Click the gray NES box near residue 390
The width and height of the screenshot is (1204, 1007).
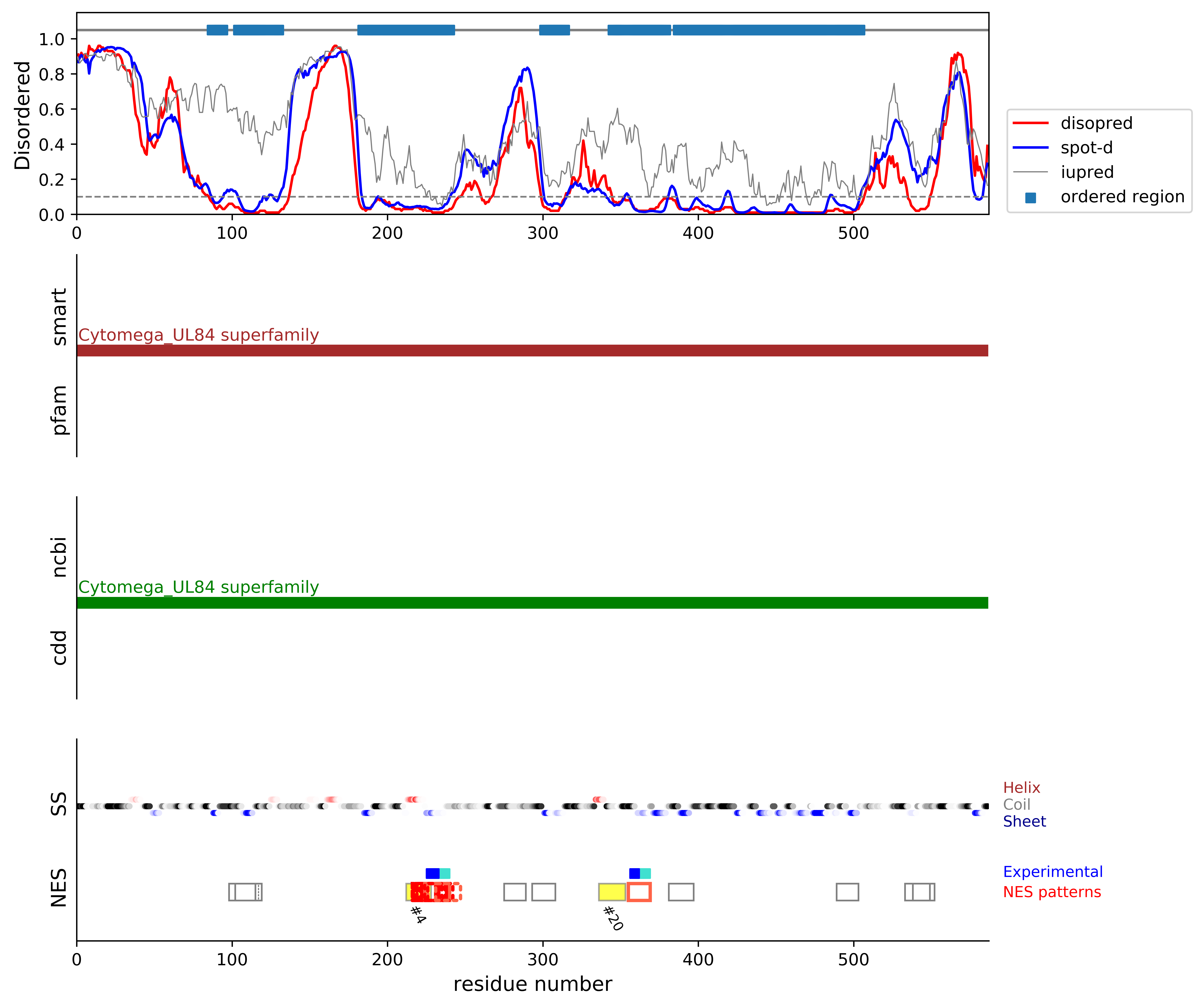coord(681,892)
